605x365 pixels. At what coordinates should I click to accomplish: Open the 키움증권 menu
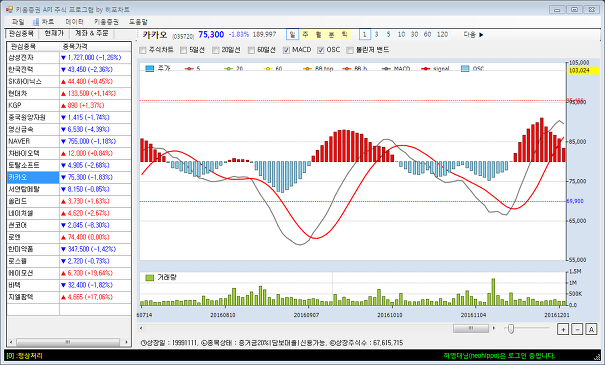coord(106,22)
